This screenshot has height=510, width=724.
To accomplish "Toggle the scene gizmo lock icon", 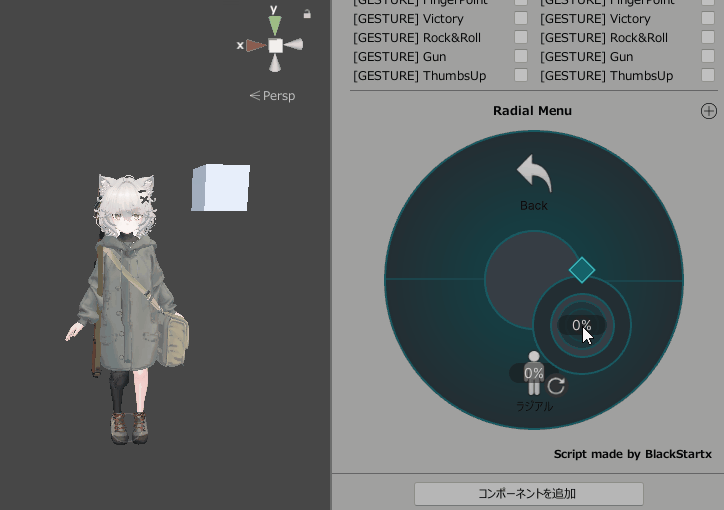I will [x=307, y=14].
